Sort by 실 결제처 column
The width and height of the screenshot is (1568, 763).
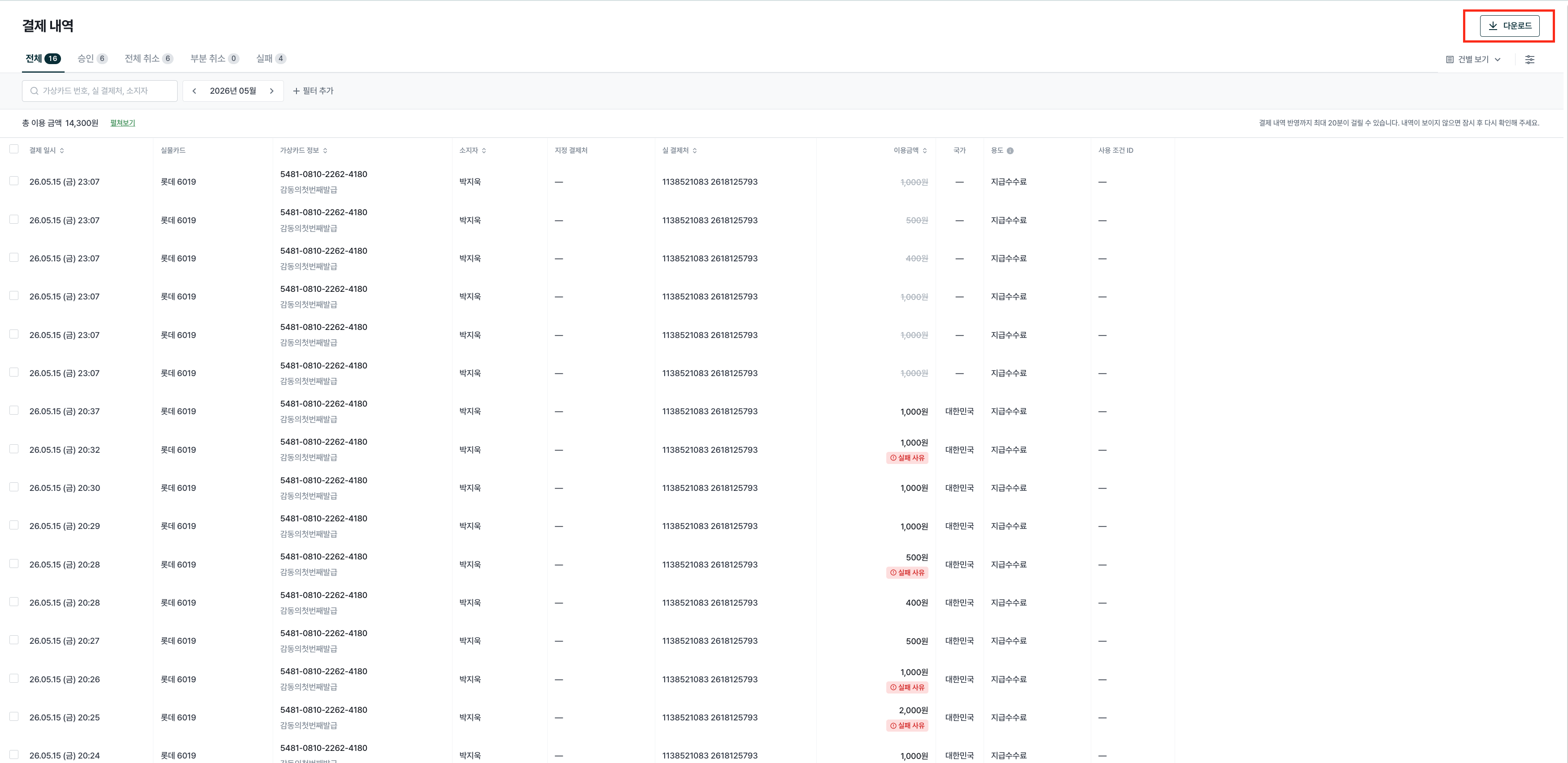coord(679,150)
